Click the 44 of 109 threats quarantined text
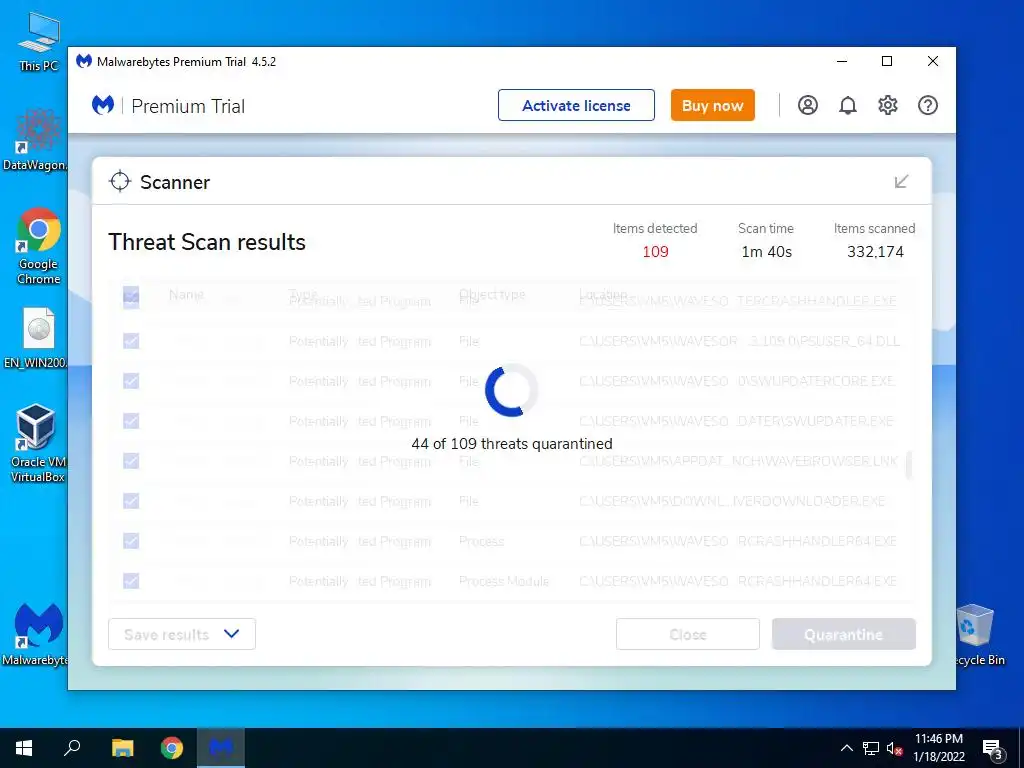 (x=512, y=444)
